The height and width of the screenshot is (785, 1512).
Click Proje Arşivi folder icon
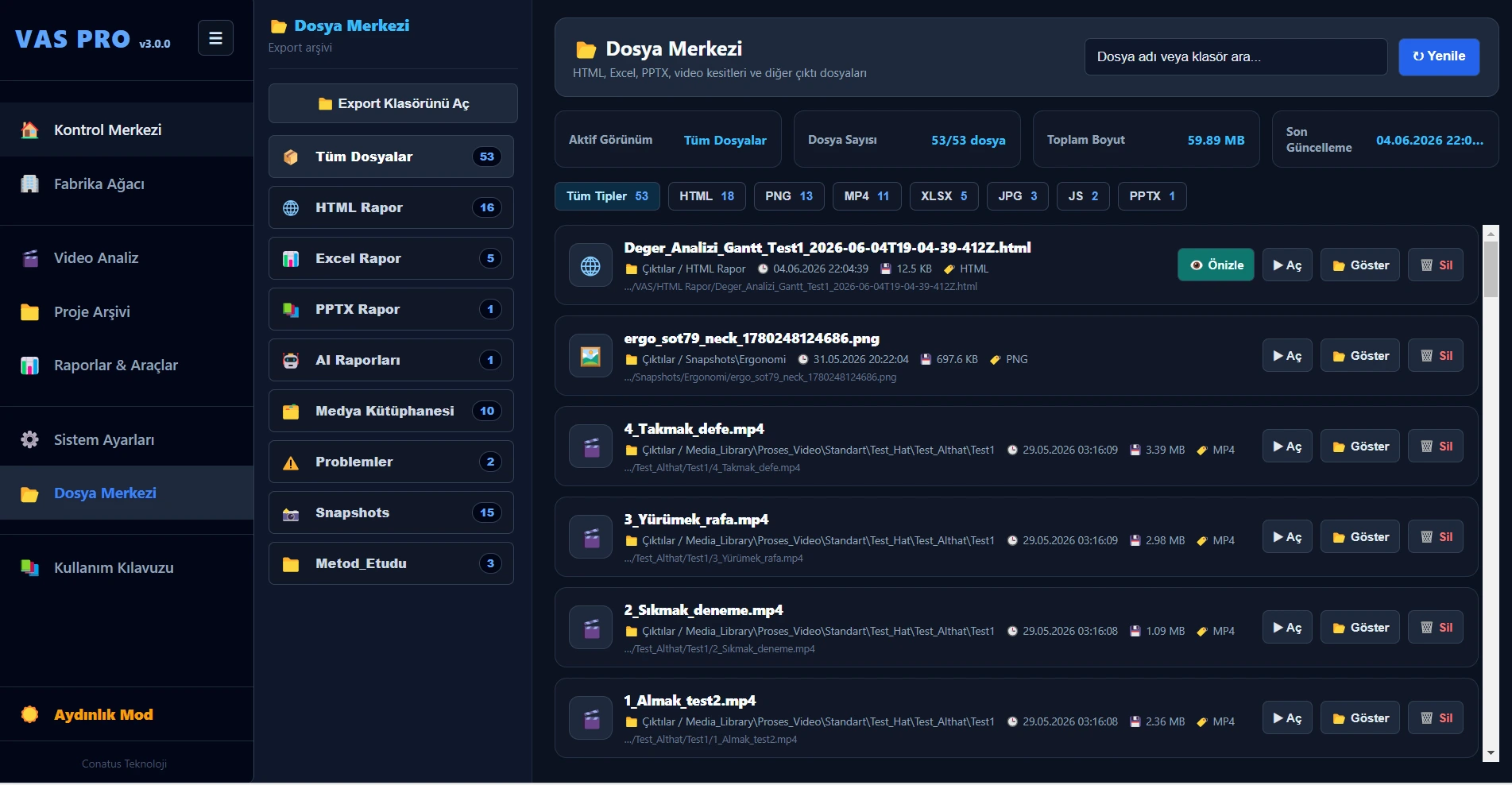(x=29, y=312)
